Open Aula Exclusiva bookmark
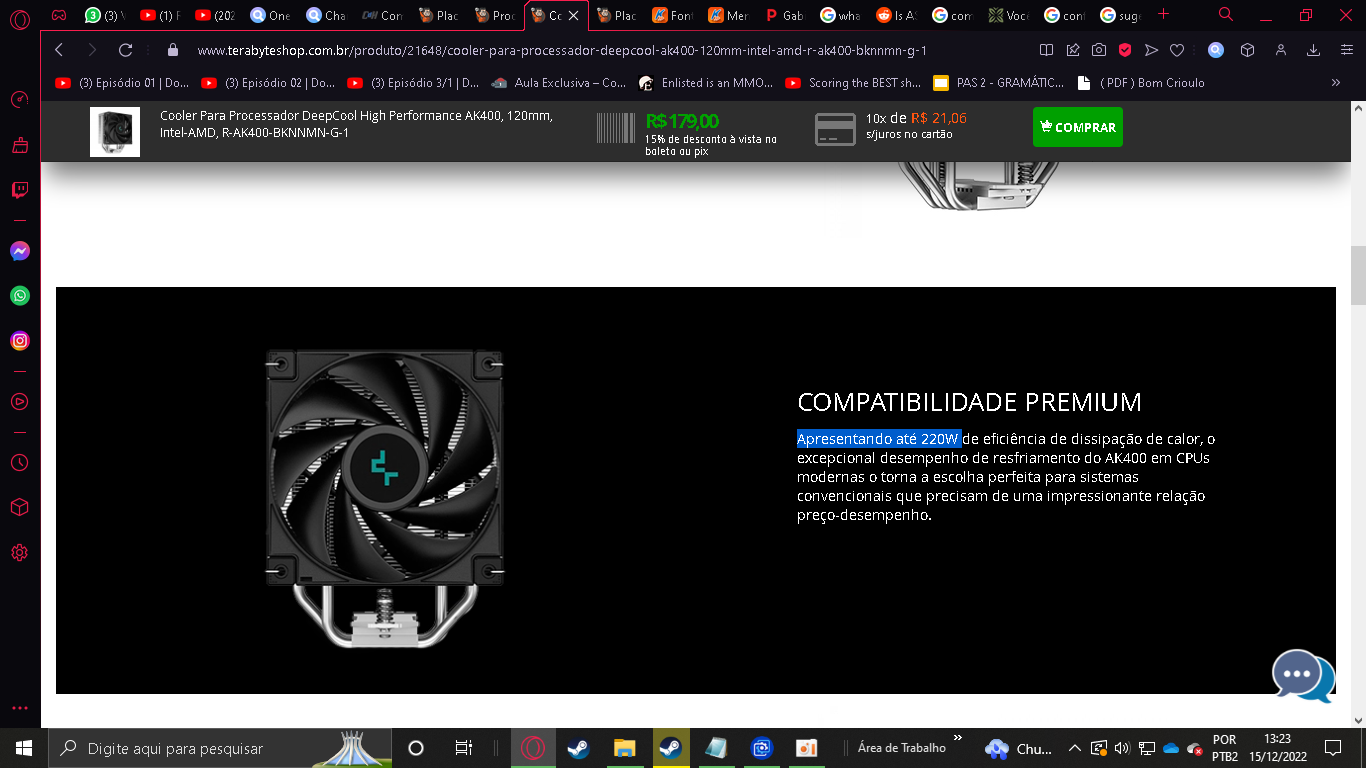Viewport: 1366px width, 768px height. pyautogui.click(x=559, y=83)
